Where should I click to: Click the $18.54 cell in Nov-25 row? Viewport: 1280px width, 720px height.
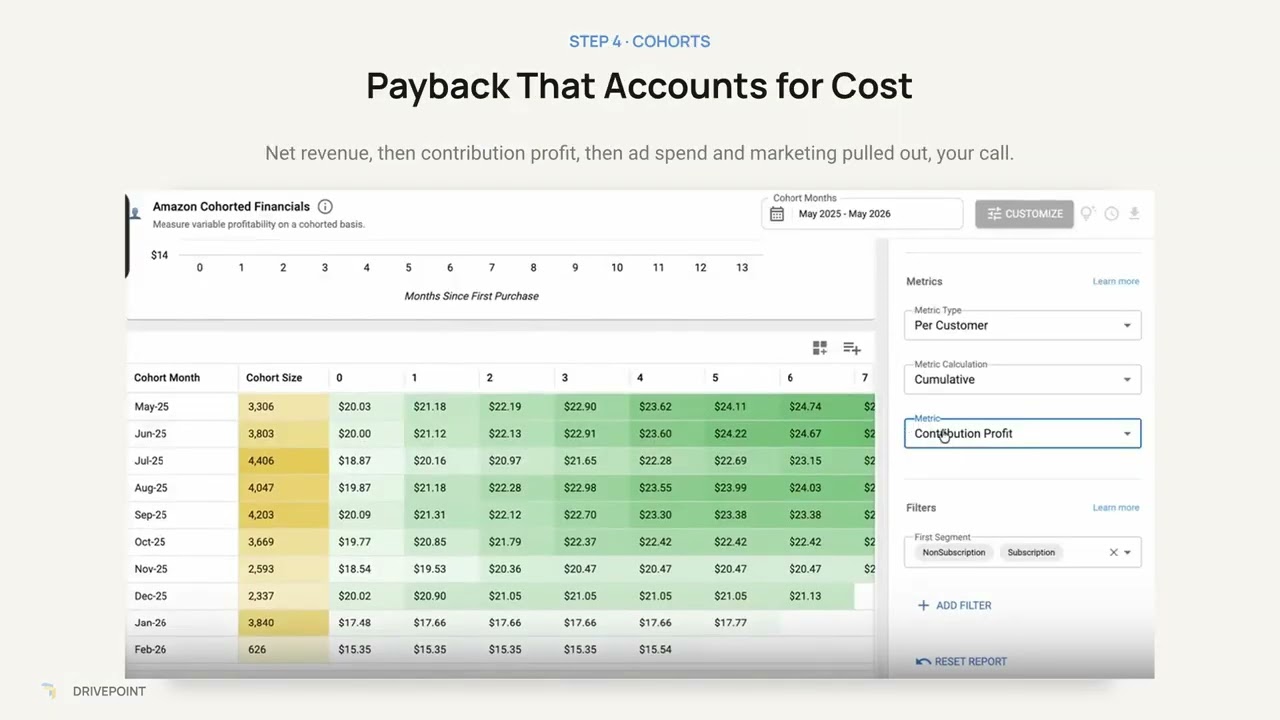click(x=366, y=568)
